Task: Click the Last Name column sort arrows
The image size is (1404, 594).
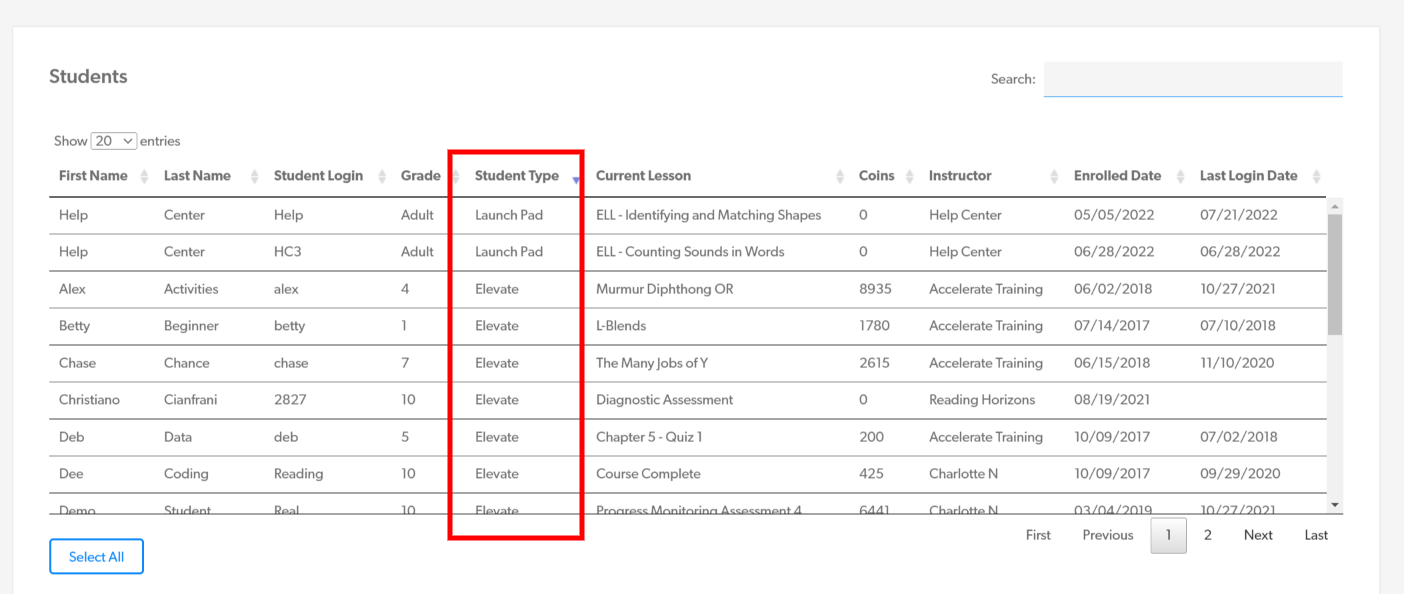Action: click(x=253, y=176)
